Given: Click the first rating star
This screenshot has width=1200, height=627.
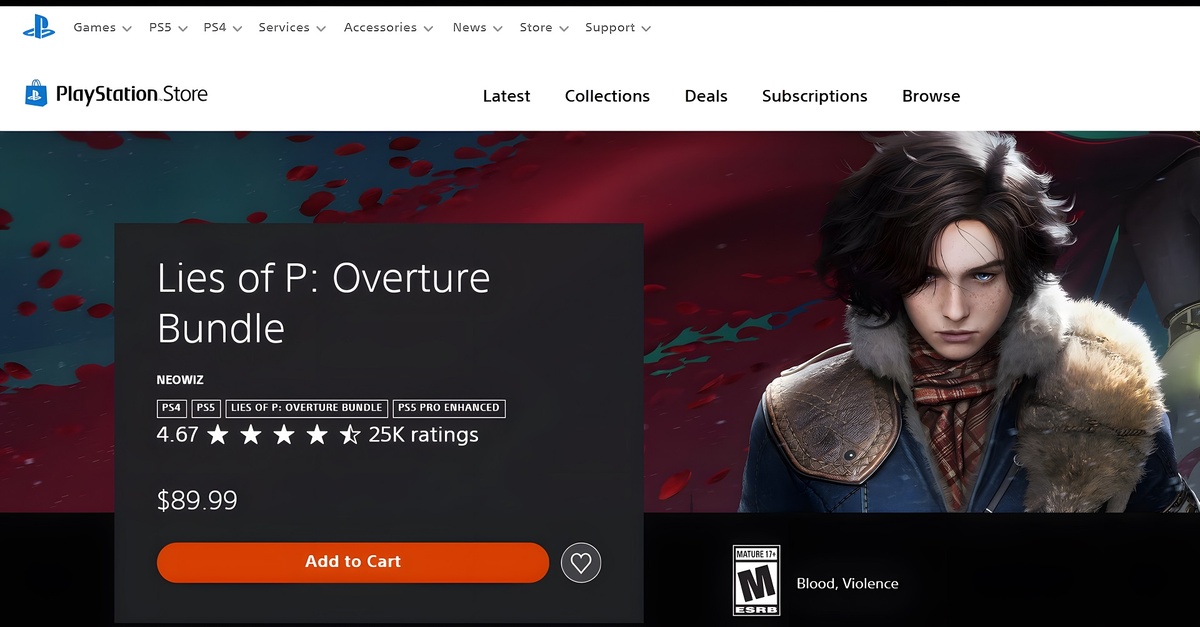Looking at the screenshot, I should point(217,435).
